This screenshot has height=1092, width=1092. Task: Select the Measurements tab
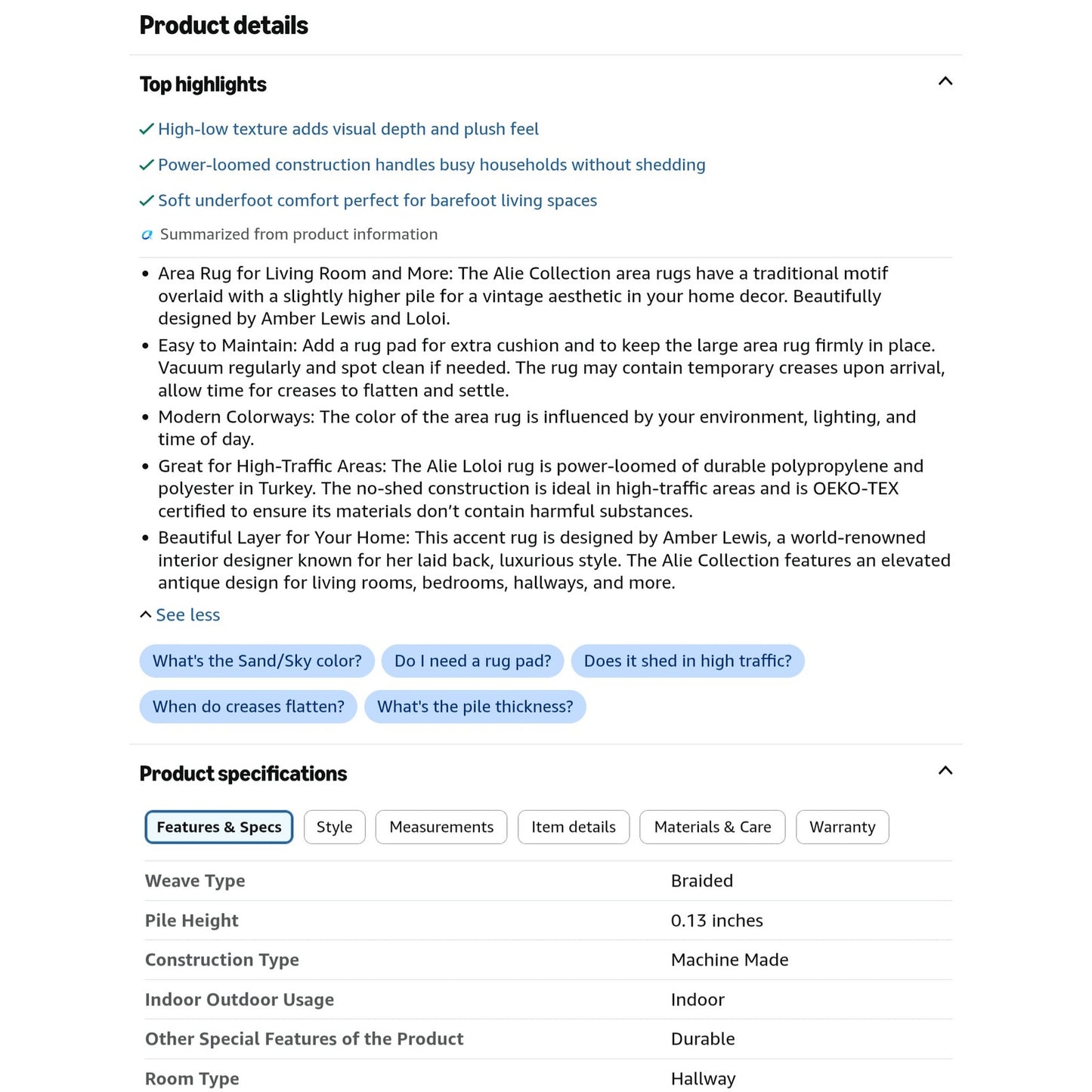(441, 827)
